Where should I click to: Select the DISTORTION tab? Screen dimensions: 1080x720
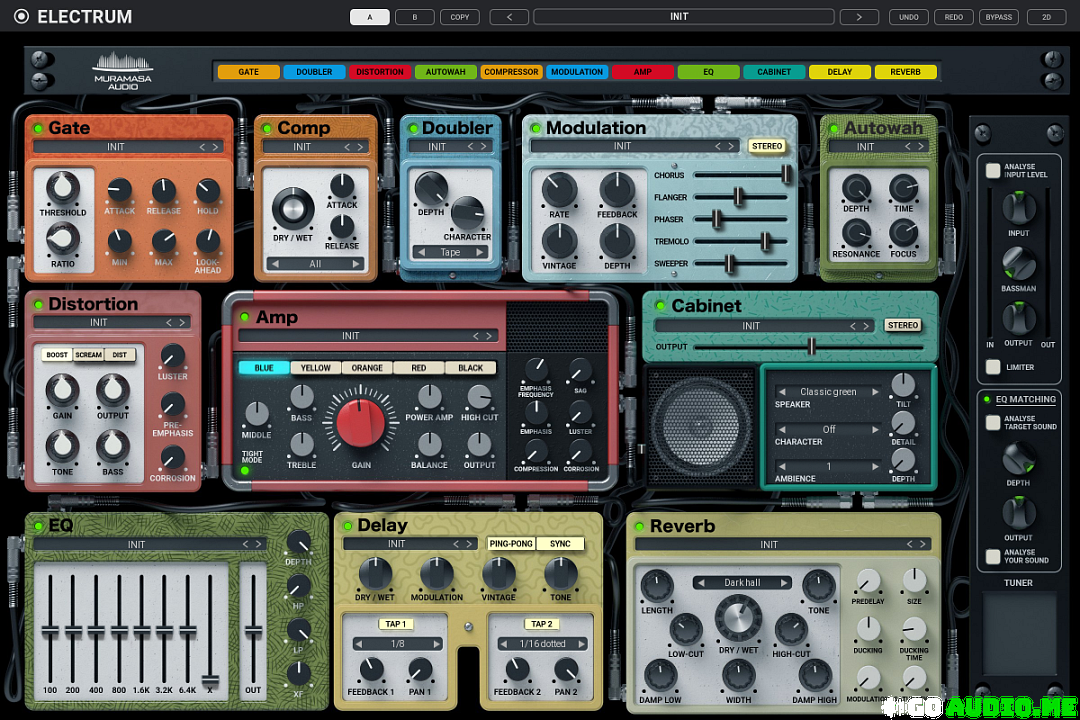pos(380,72)
